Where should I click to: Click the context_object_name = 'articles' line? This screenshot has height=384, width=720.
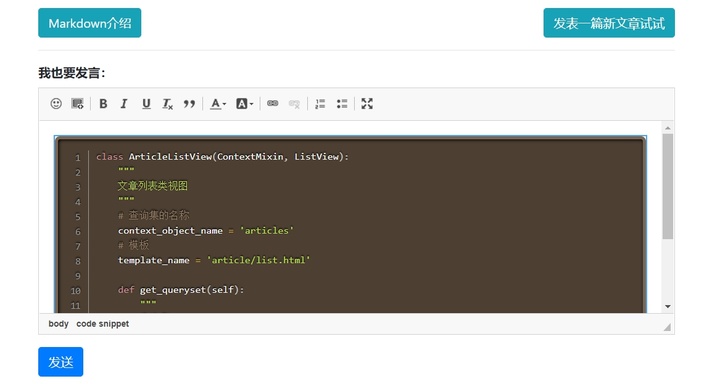(206, 231)
